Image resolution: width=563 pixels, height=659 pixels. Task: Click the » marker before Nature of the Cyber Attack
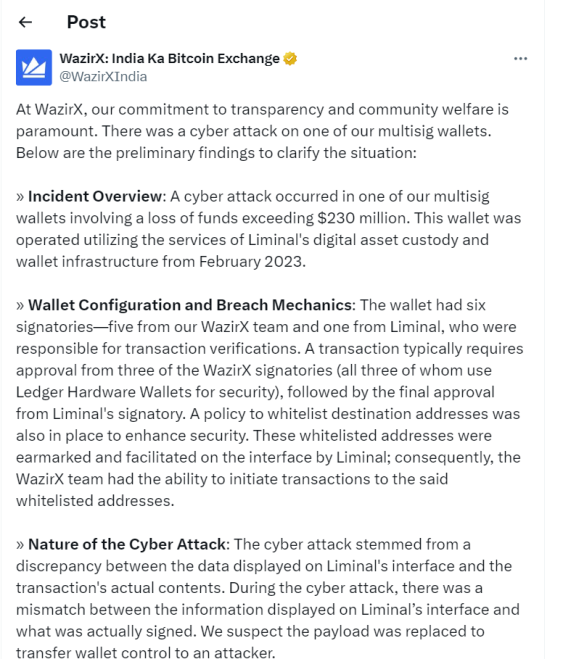(x=20, y=545)
